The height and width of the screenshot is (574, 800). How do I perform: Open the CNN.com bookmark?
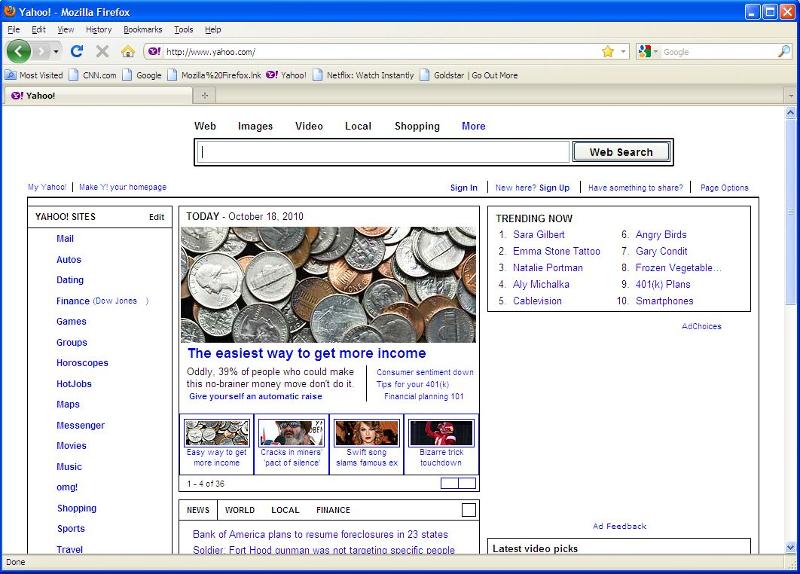coord(93,76)
